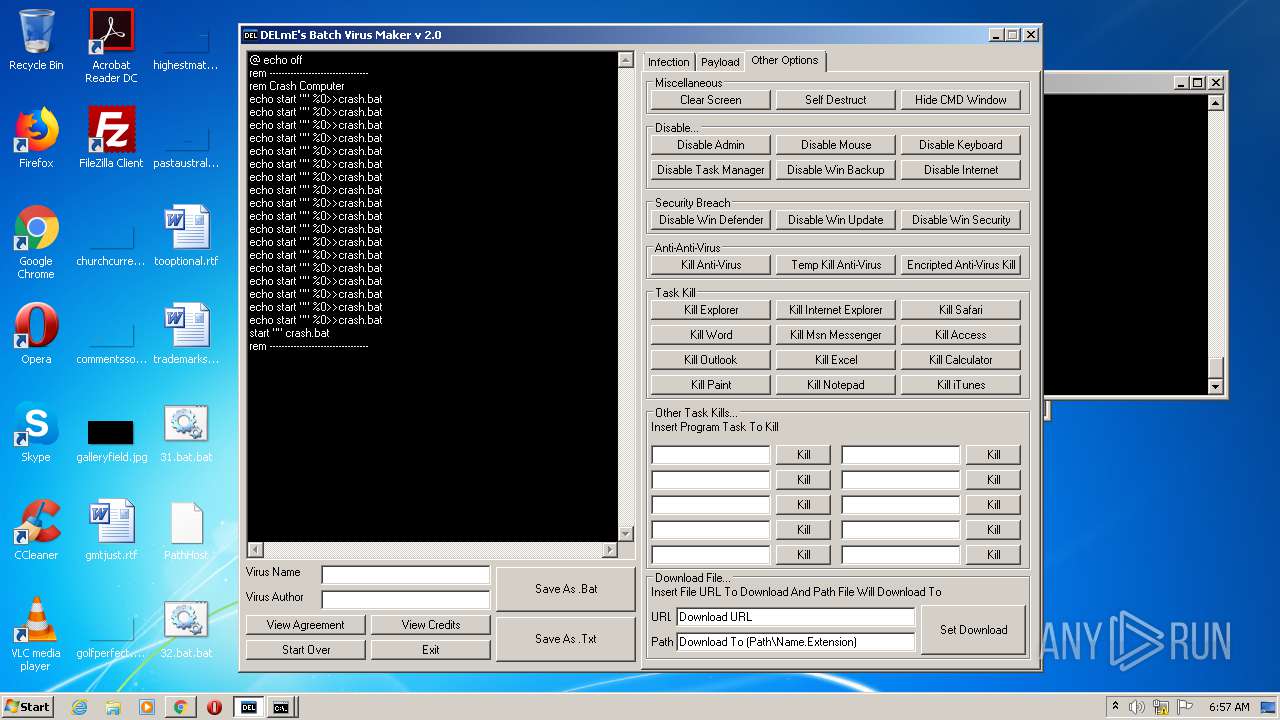Click the code pane's scroll-right arrow

pyautogui.click(x=610, y=550)
